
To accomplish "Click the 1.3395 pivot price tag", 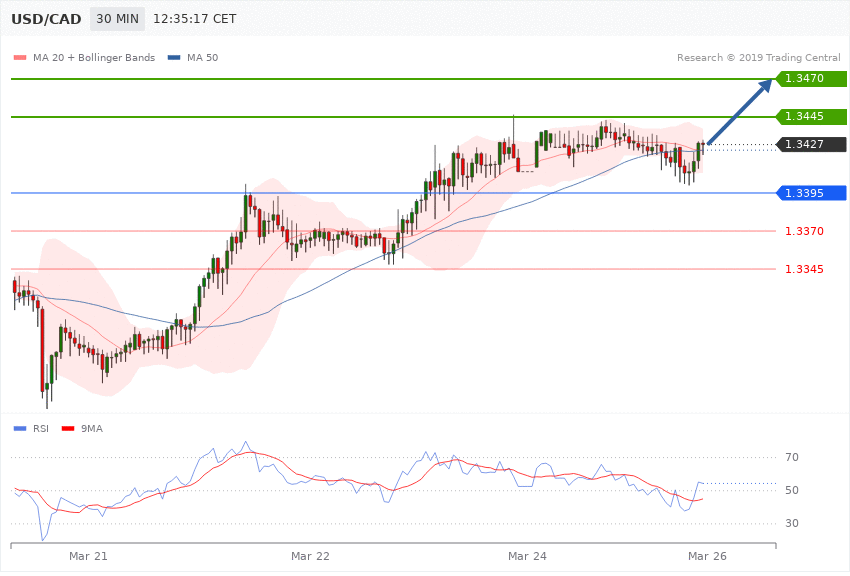I will tap(811, 193).
